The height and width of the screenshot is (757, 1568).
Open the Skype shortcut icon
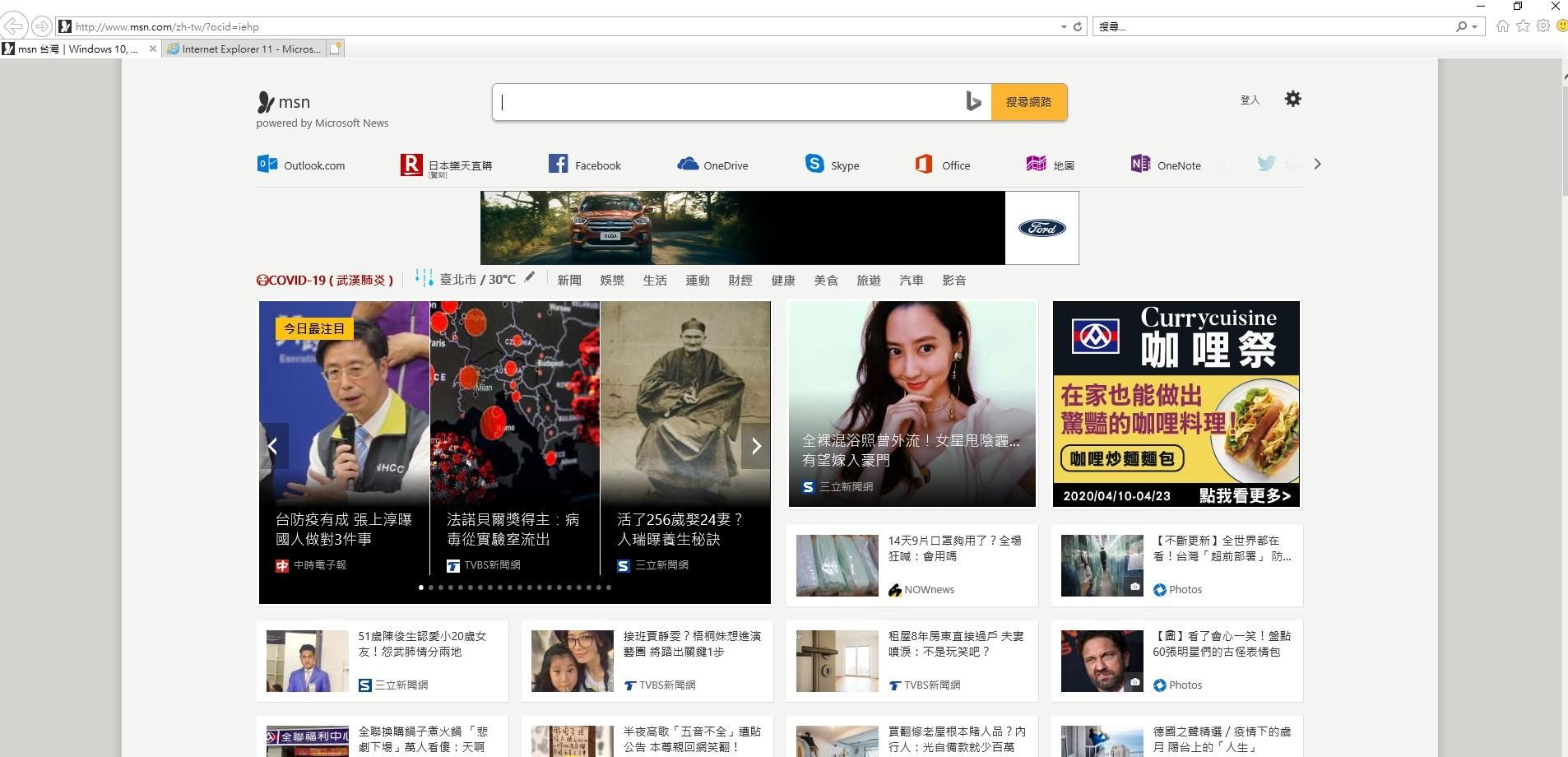point(814,164)
